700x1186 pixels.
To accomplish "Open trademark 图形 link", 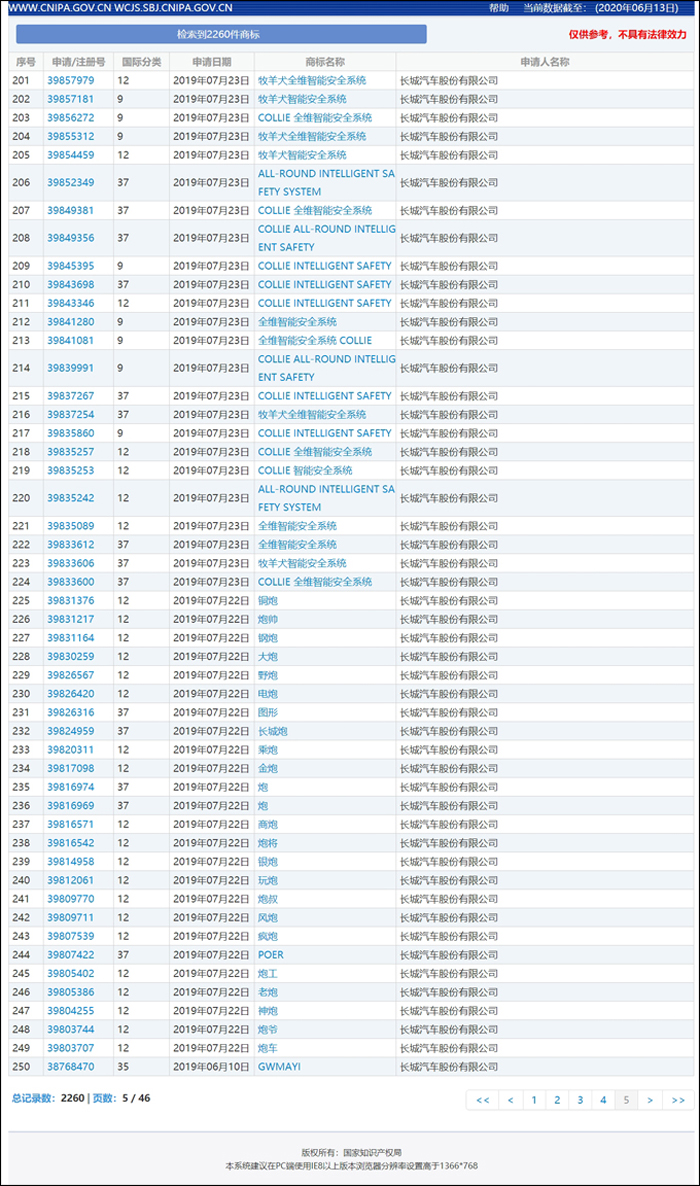I will (x=268, y=713).
